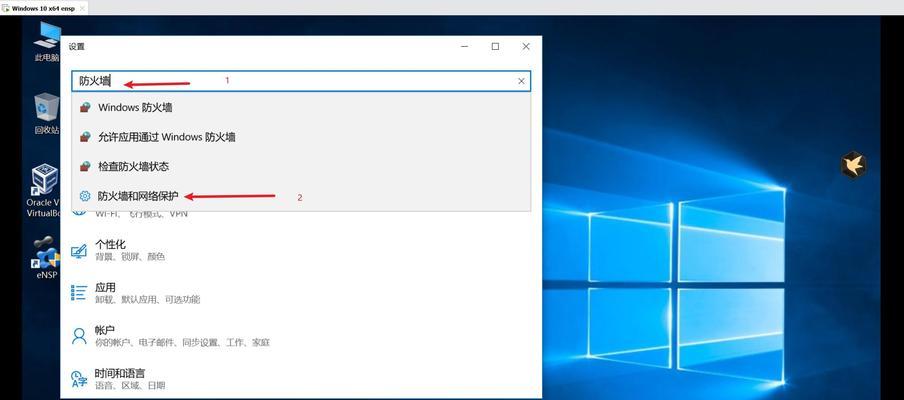Click the 设置 window title text
Screen dimensions: 904x400
point(77,47)
